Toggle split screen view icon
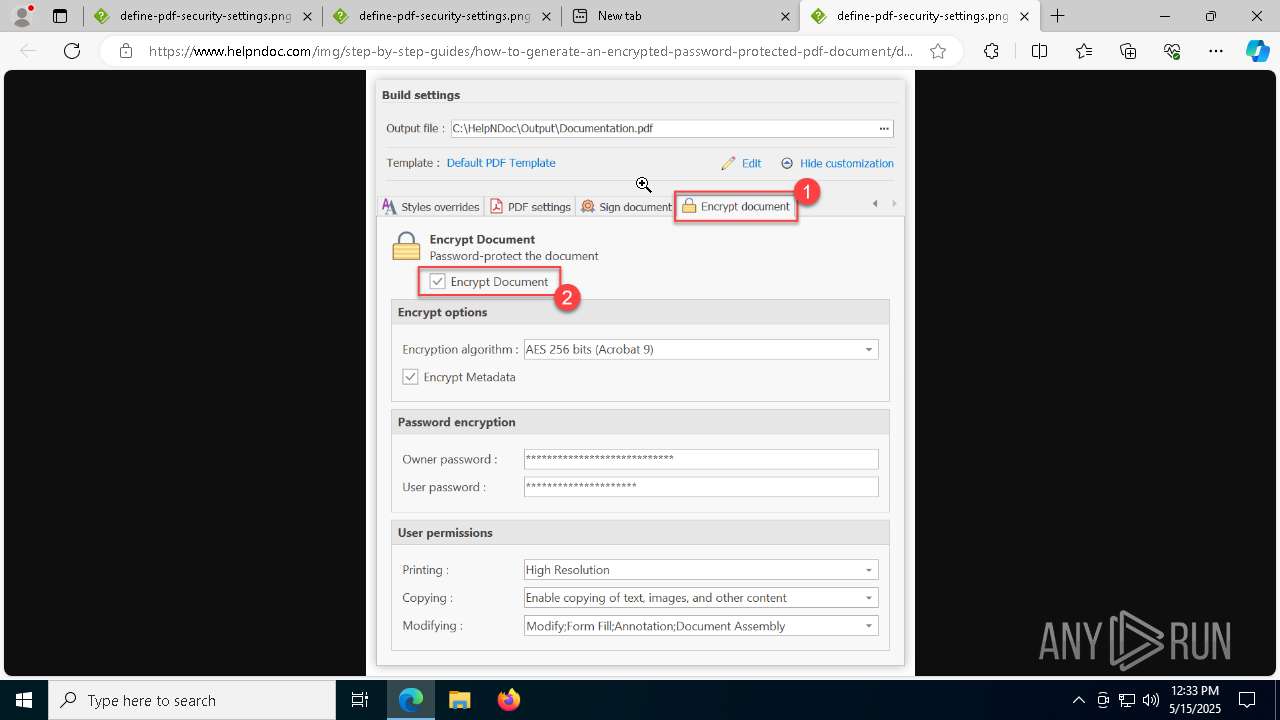This screenshot has width=1280, height=720. click(x=1039, y=52)
